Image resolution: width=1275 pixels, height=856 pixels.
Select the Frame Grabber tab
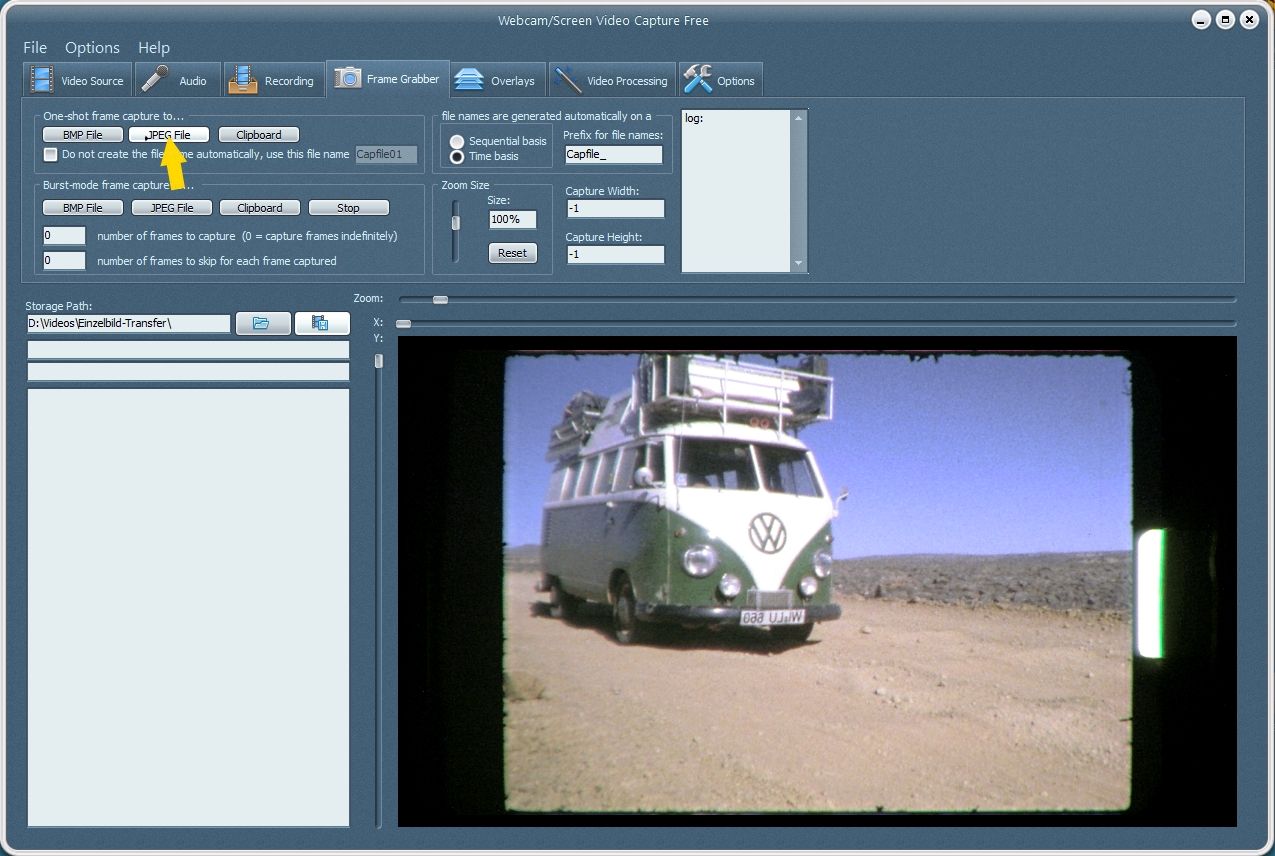click(x=388, y=79)
